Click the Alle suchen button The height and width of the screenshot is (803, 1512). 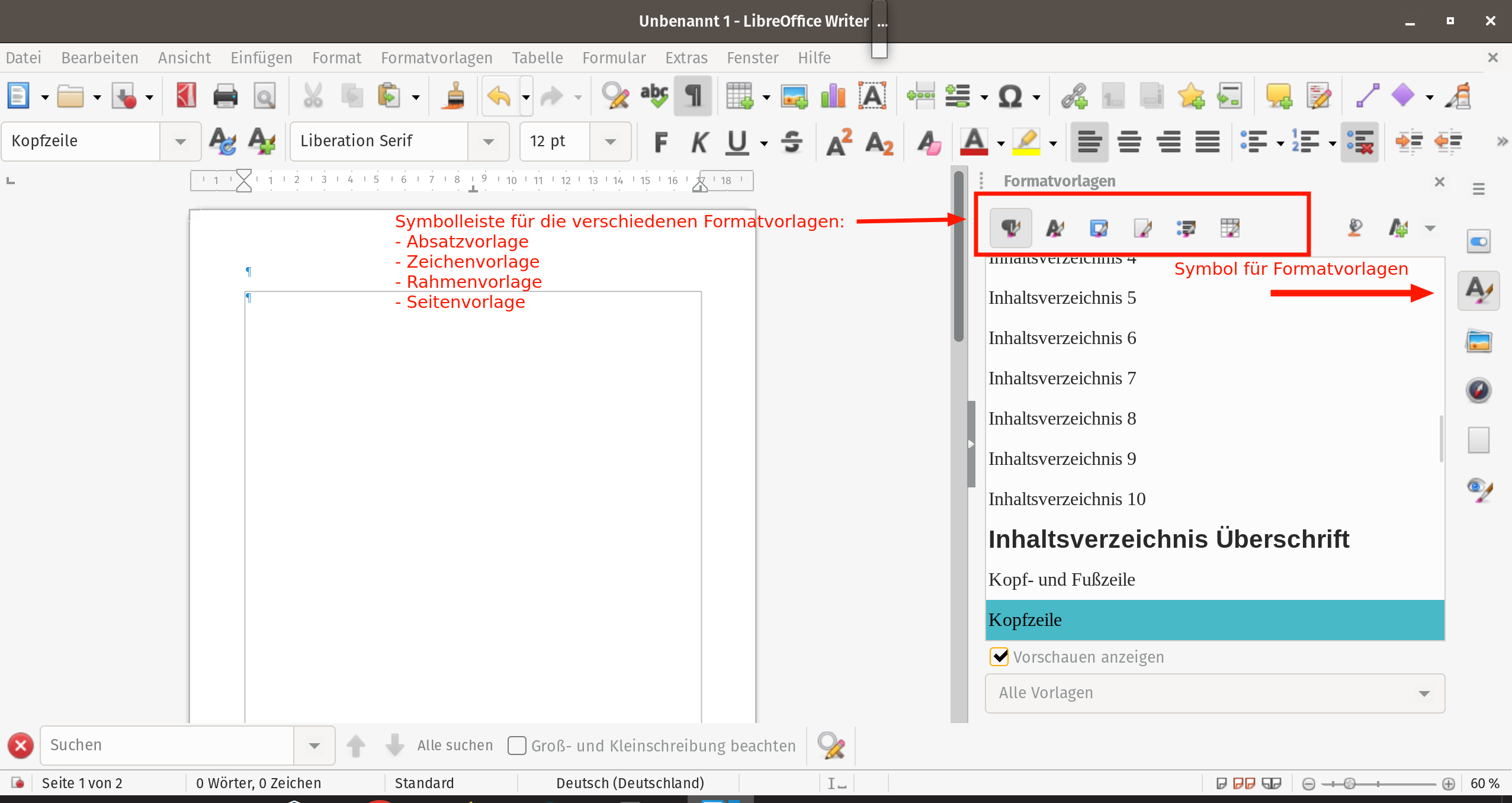click(x=455, y=746)
